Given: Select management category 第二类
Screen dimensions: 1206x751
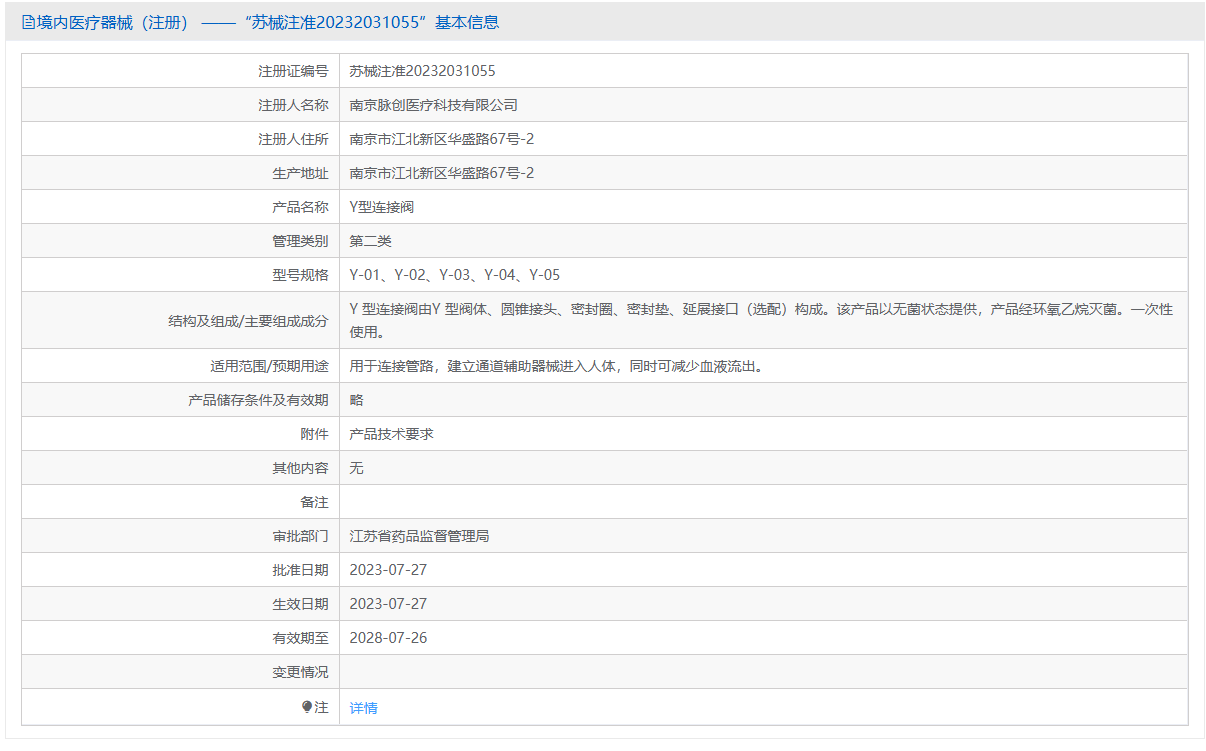Looking at the screenshot, I should tap(370, 241).
